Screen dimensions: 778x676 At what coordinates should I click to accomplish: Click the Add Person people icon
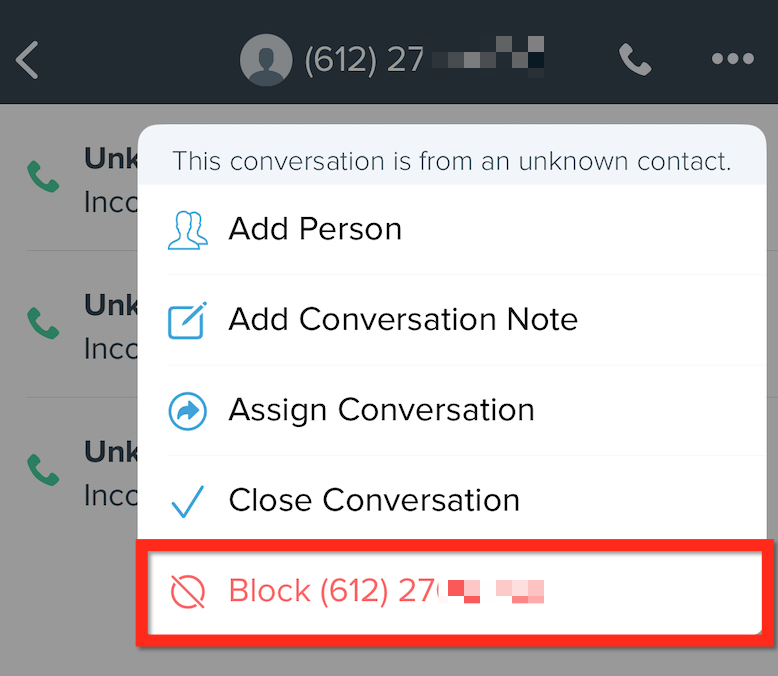(x=188, y=230)
